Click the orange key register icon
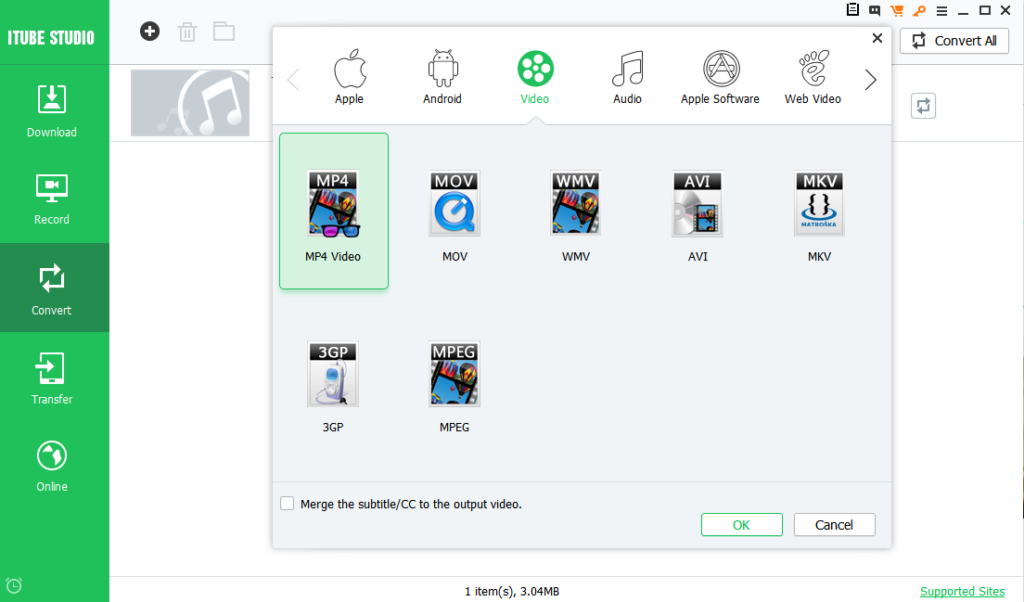The image size is (1024, 602). tap(919, 10)
